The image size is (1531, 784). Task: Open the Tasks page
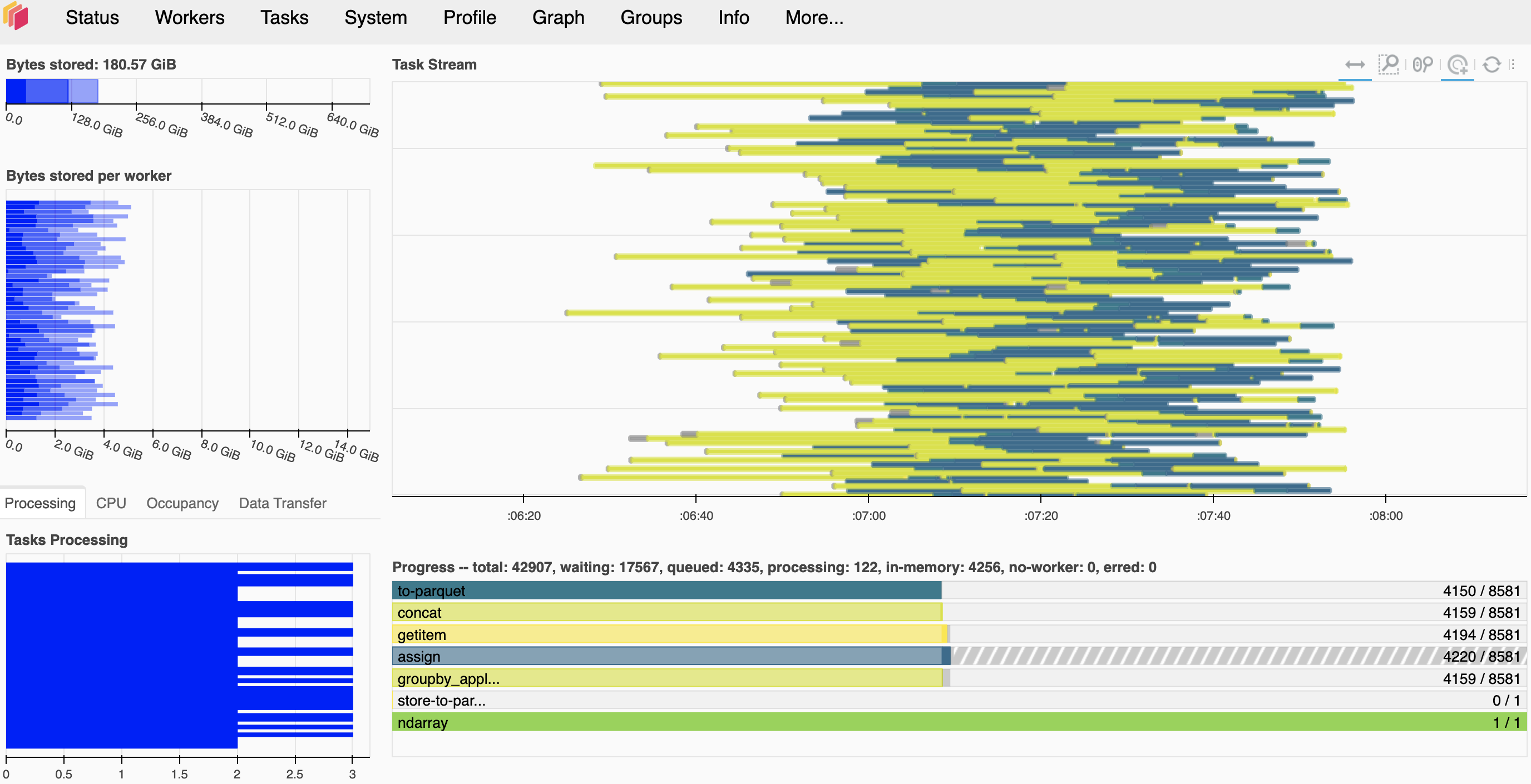click(x=284, y=18)
